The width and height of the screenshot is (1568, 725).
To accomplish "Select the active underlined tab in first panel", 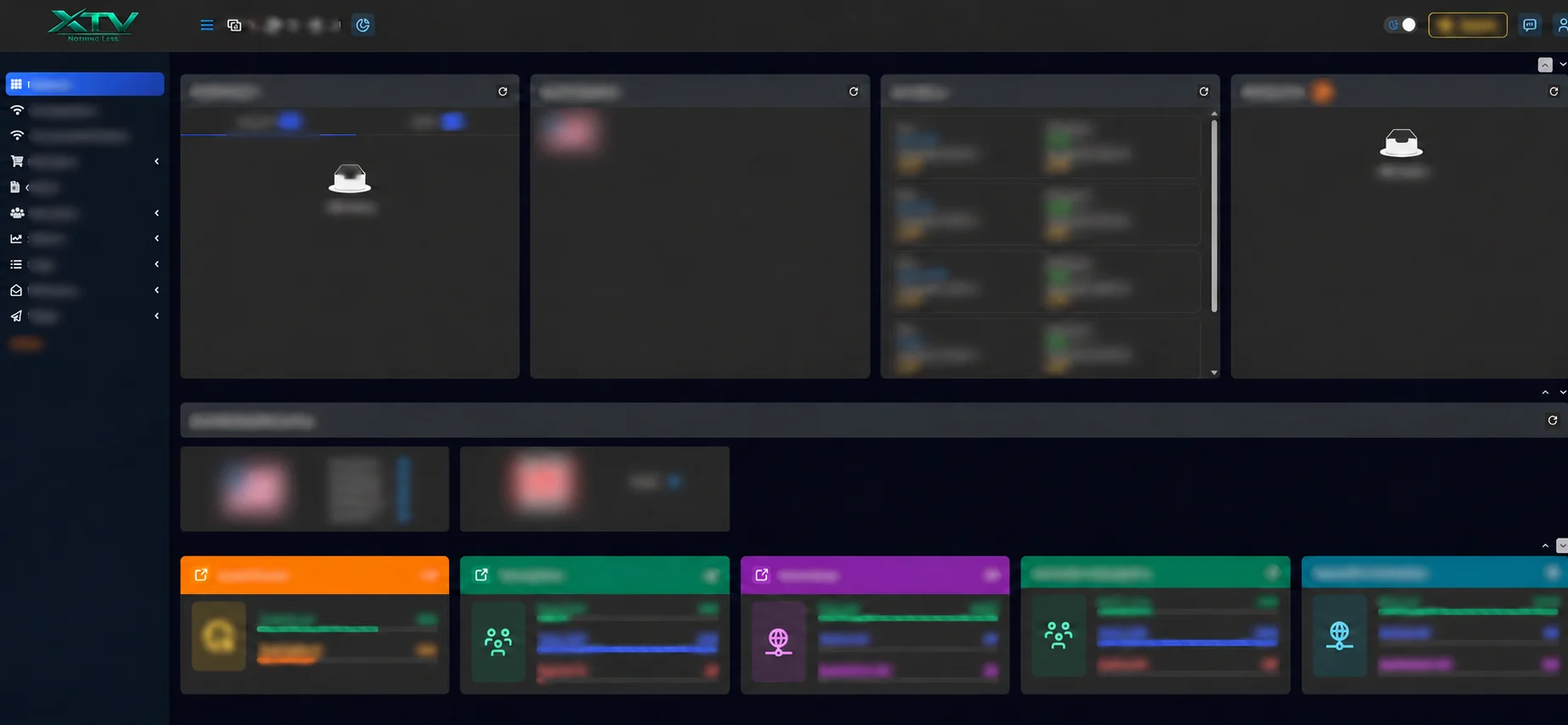I will click(x=268, y=122).
